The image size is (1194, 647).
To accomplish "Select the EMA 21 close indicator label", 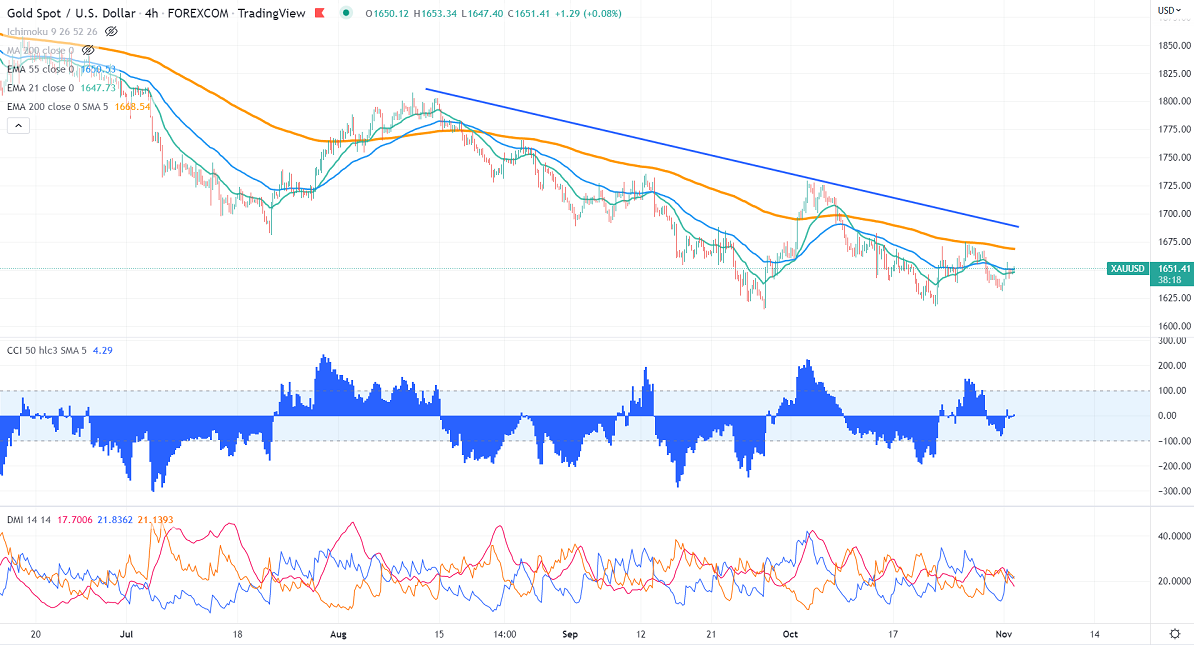I will click(40, 88).
